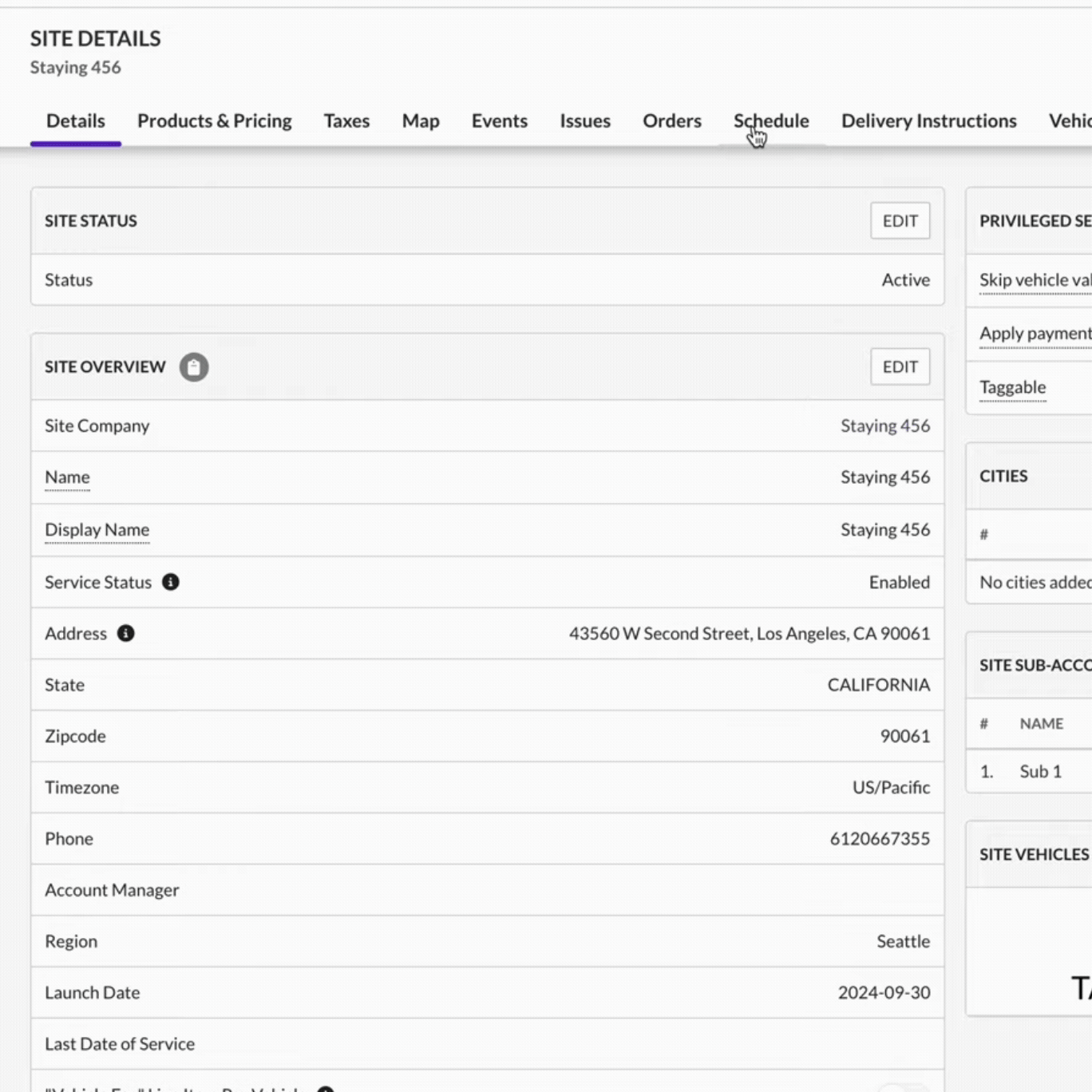Click the SITE VEHICLES panel heading
Image resolution: width=1092 pixels, height=1092 pixels.
1035,854
